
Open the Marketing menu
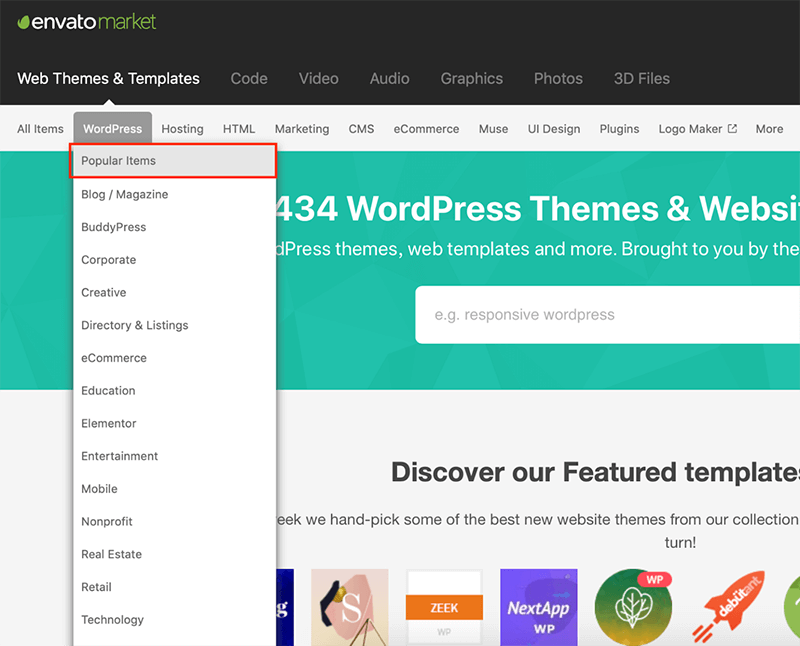click(x=302, y=129)
